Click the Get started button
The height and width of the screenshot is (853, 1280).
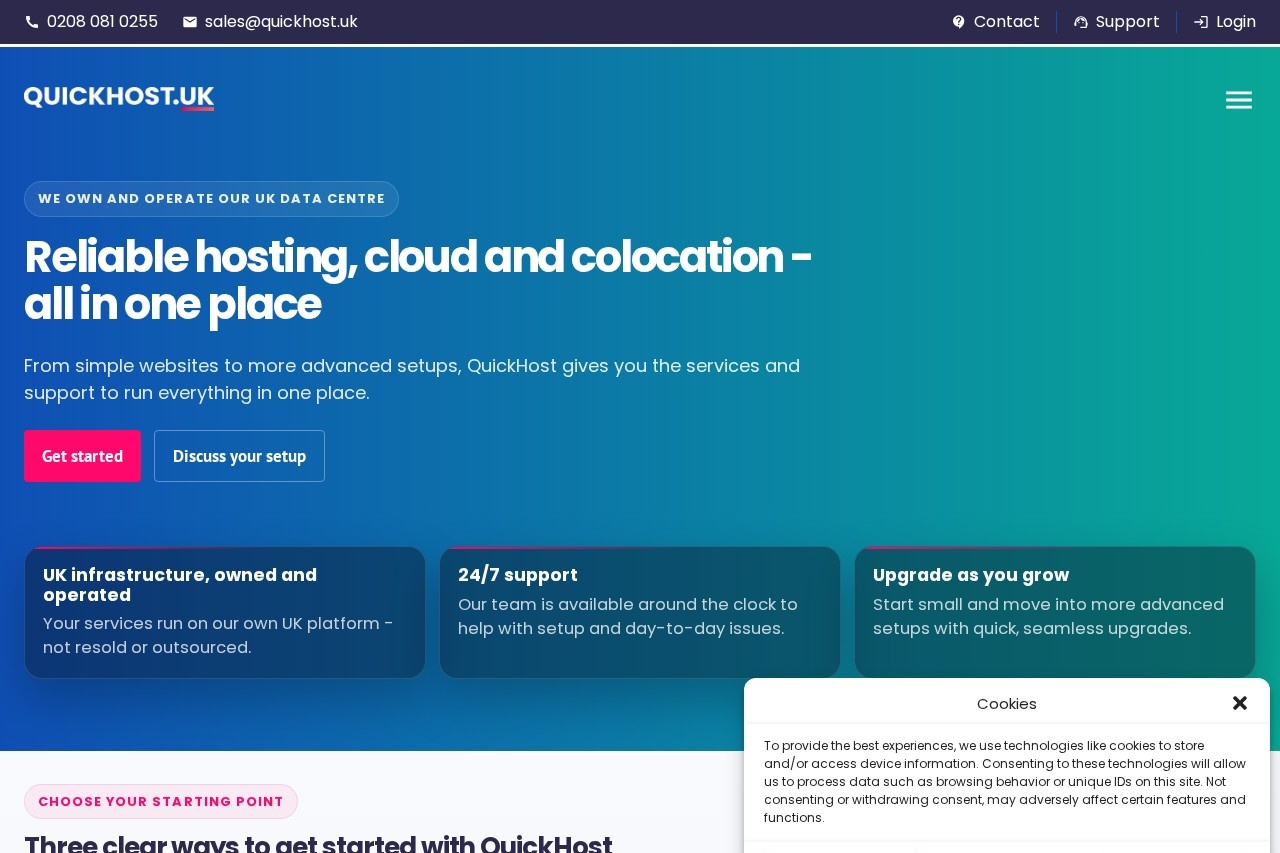tap(82, 456)
